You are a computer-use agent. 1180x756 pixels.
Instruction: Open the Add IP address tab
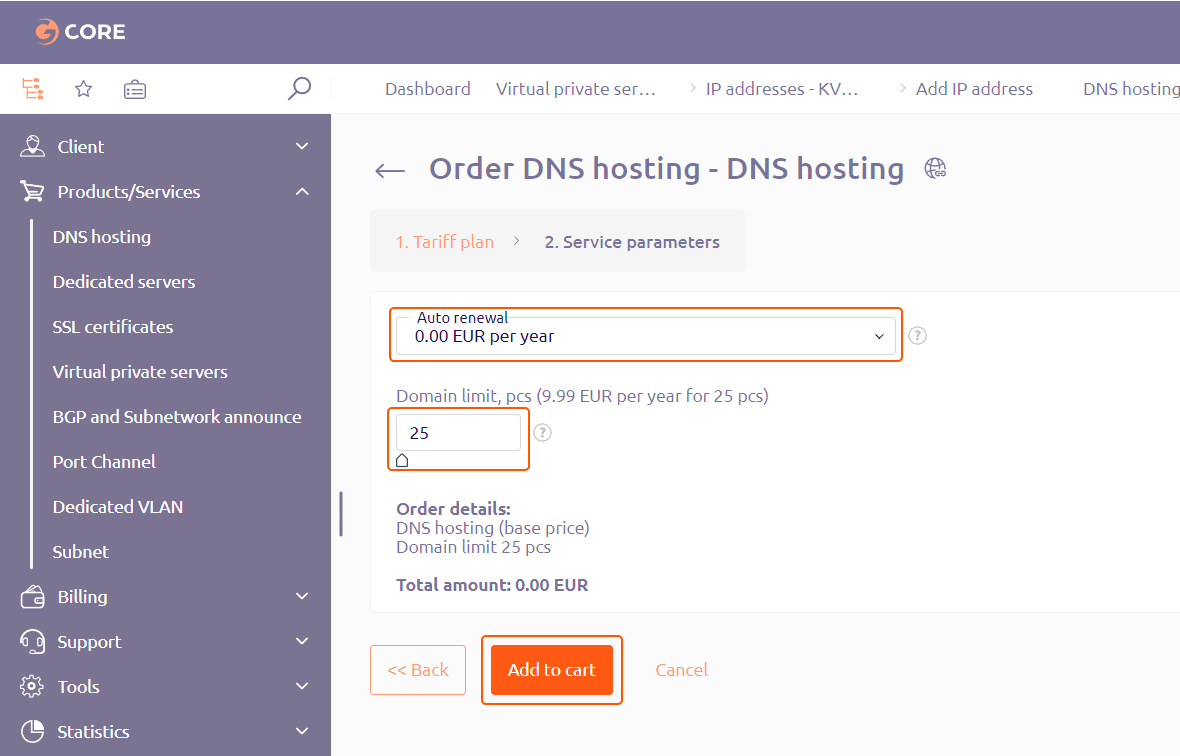pyautogui.click(x=974, y=89)
